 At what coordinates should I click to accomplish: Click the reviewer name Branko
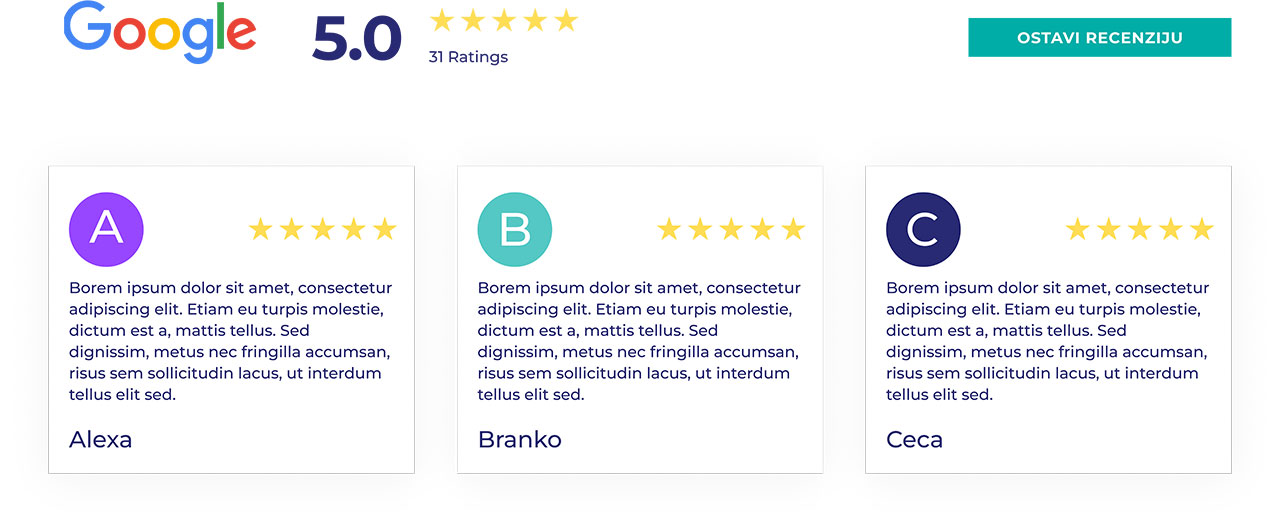[x=520, y=439]
